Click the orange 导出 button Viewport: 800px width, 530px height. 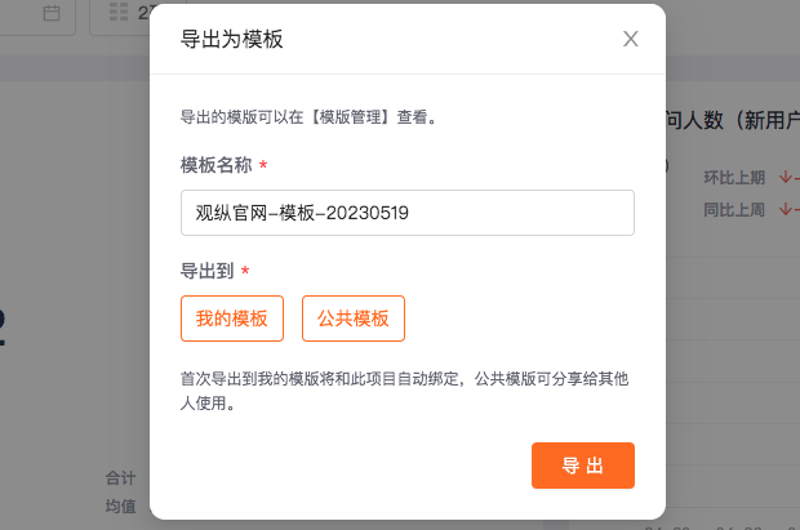click(x=583, y=465)
